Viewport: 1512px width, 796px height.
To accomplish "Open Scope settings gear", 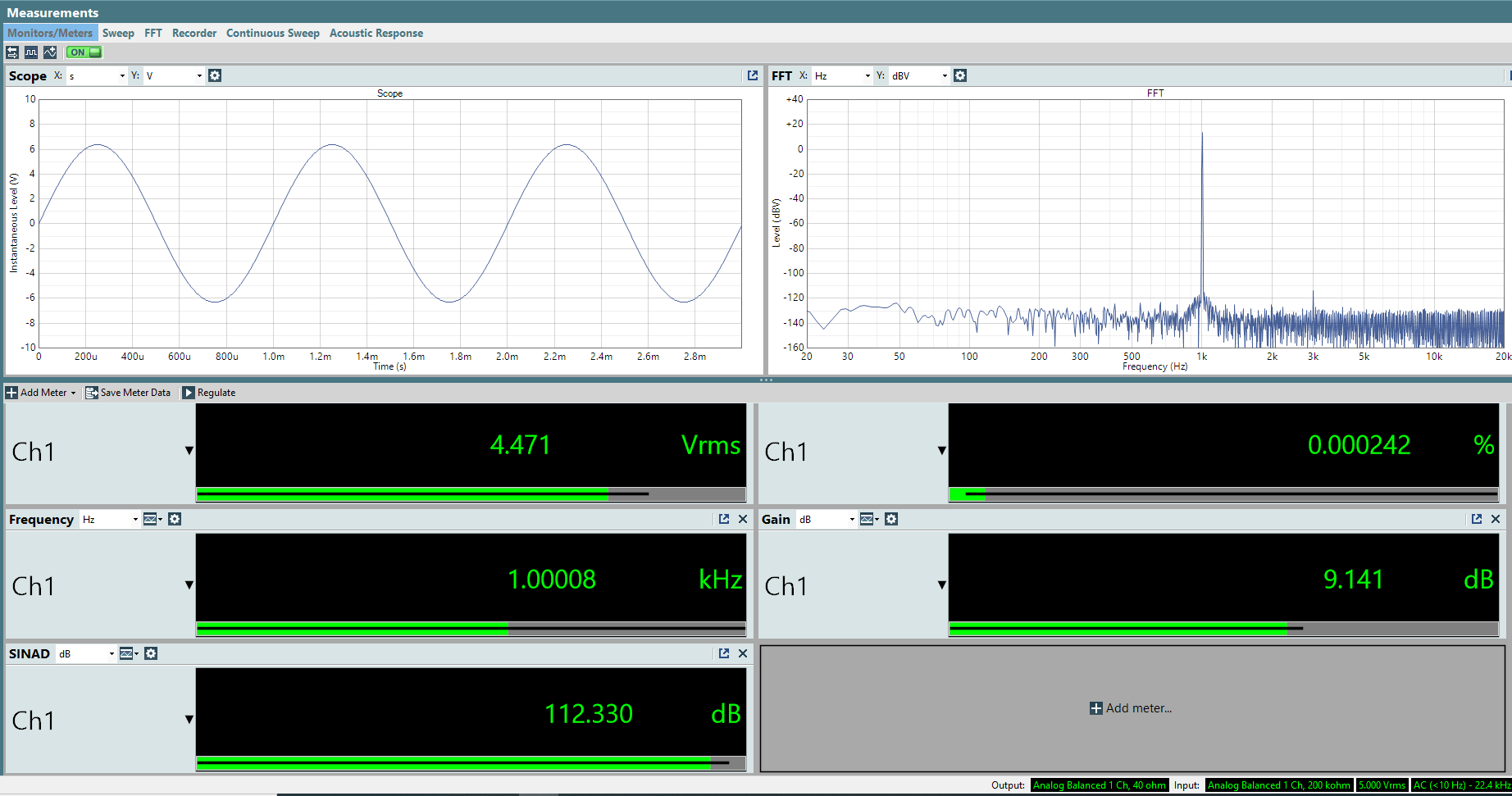I will 215,75.
